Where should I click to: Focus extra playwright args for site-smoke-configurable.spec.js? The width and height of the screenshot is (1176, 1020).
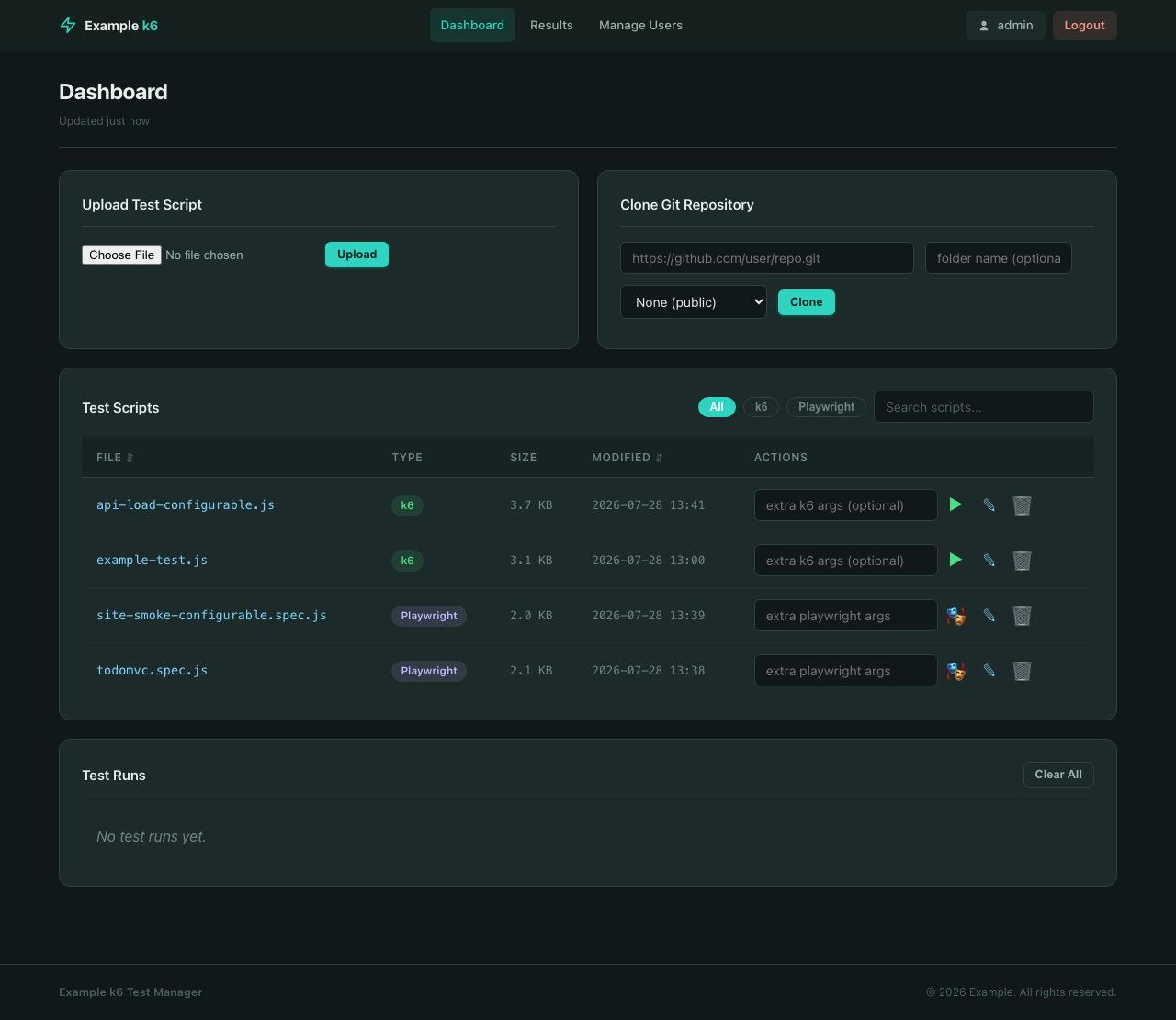(x=846, y=616)
